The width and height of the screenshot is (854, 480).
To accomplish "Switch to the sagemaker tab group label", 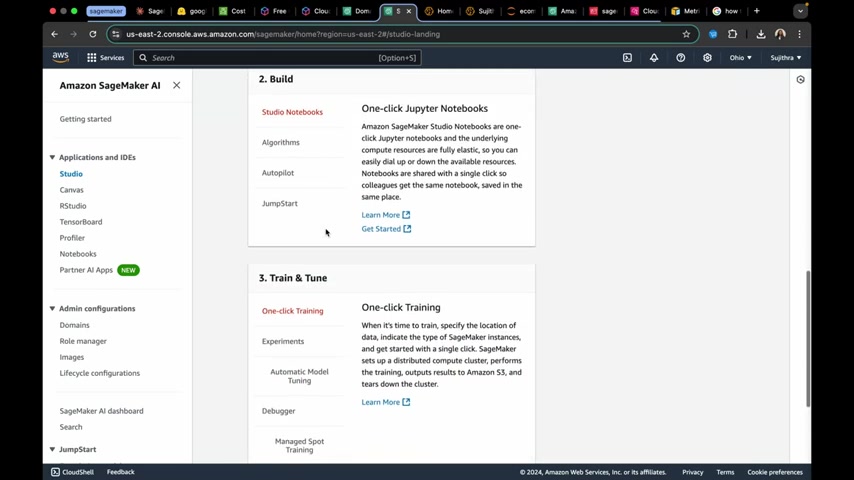I will click(x=106, y=11).
